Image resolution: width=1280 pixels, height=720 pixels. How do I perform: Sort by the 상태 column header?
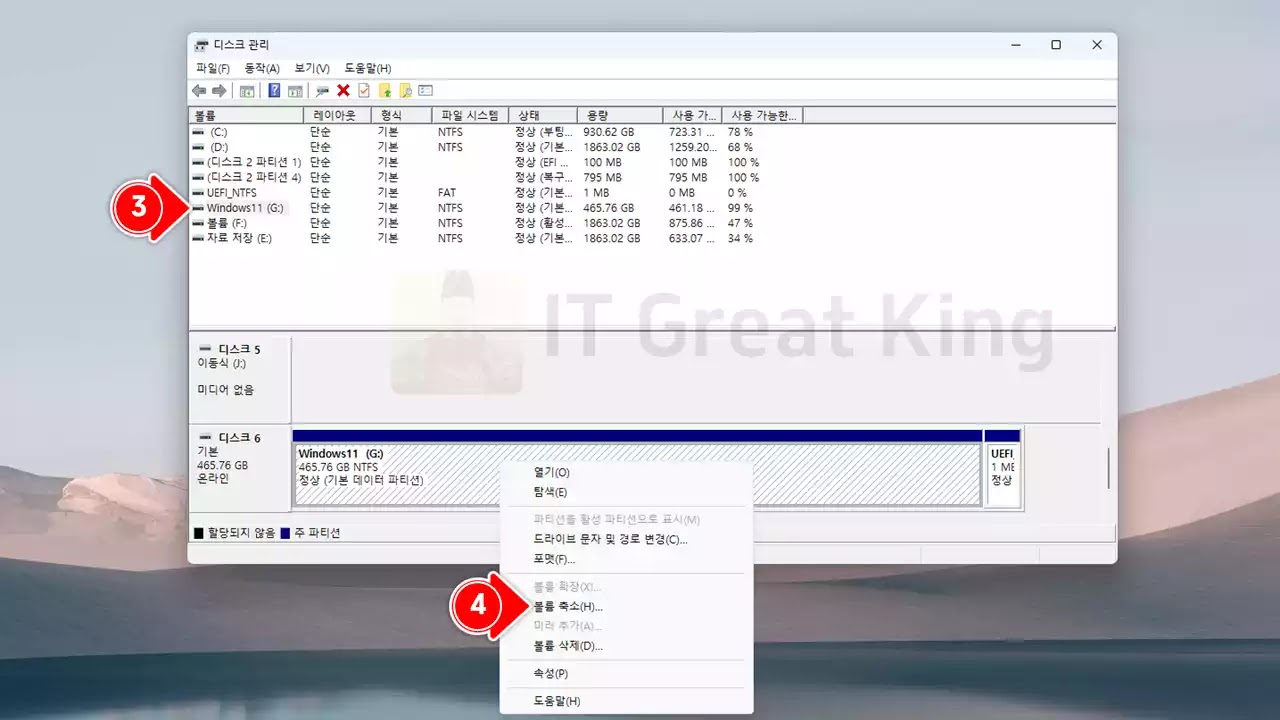pyautogui.click(x=543, y=115)
